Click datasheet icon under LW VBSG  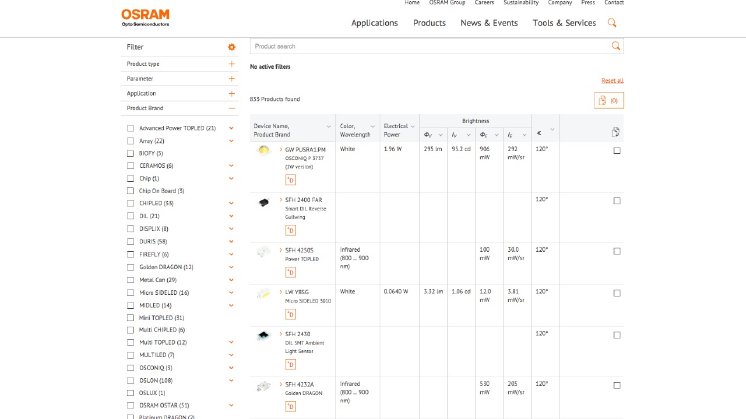tap(290, 314)
